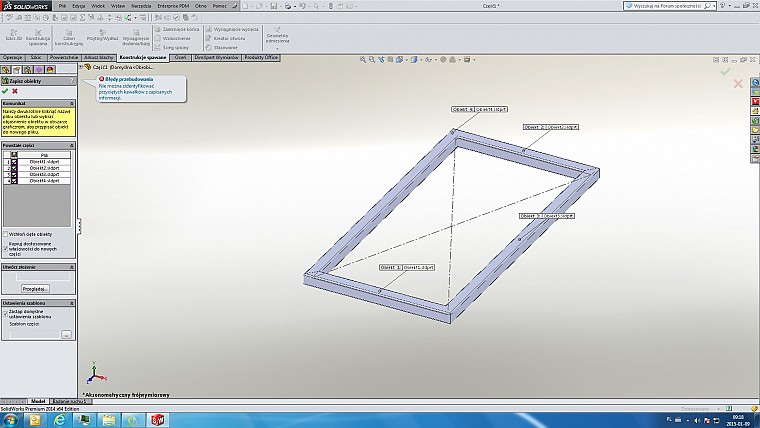Switch to the Arkusz blachy tab
This screenshot has height=428, width=760.
click(99, 58)
